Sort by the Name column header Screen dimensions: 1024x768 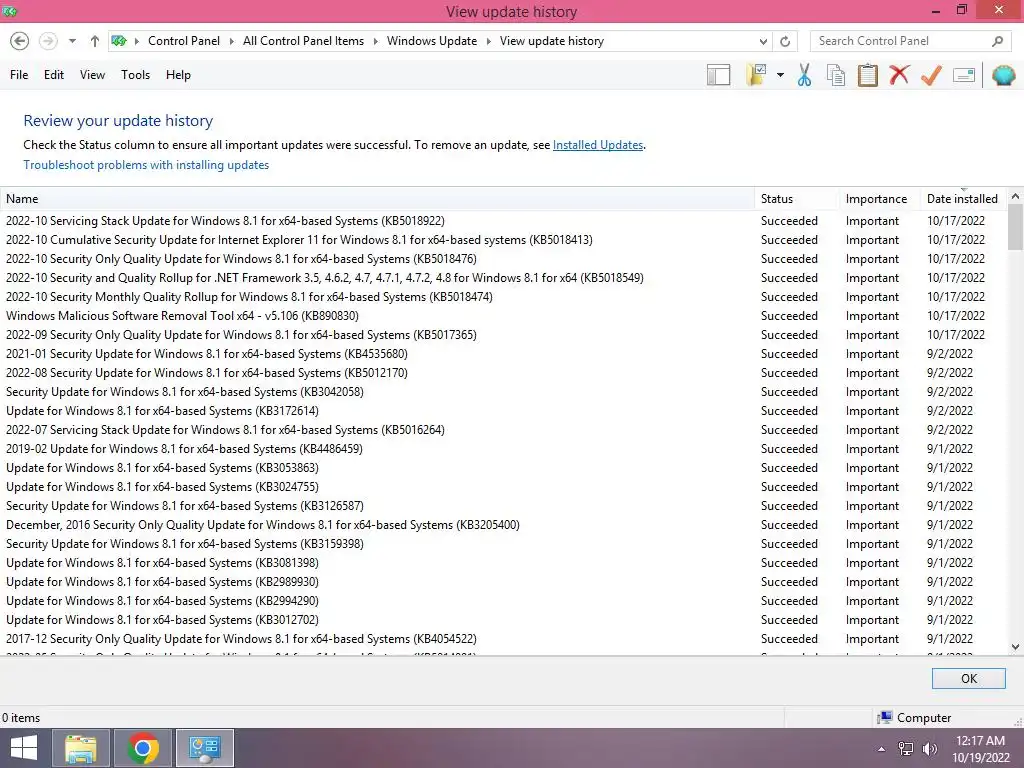pos(377,199)
